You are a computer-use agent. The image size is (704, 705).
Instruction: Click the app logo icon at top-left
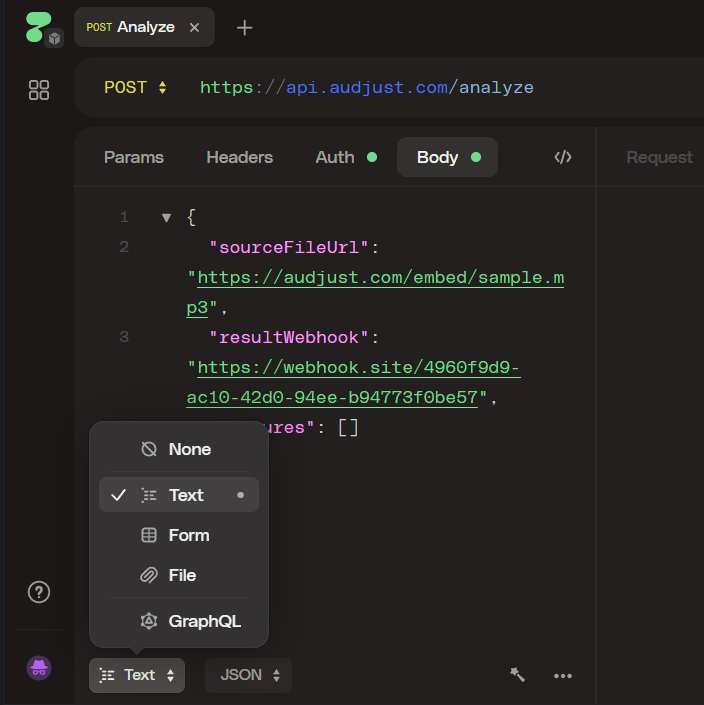click(39, 27)
